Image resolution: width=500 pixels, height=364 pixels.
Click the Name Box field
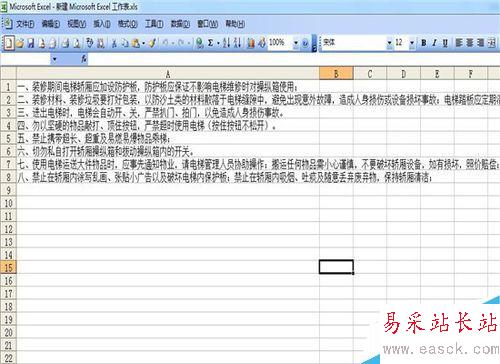(x=26, y=59)
